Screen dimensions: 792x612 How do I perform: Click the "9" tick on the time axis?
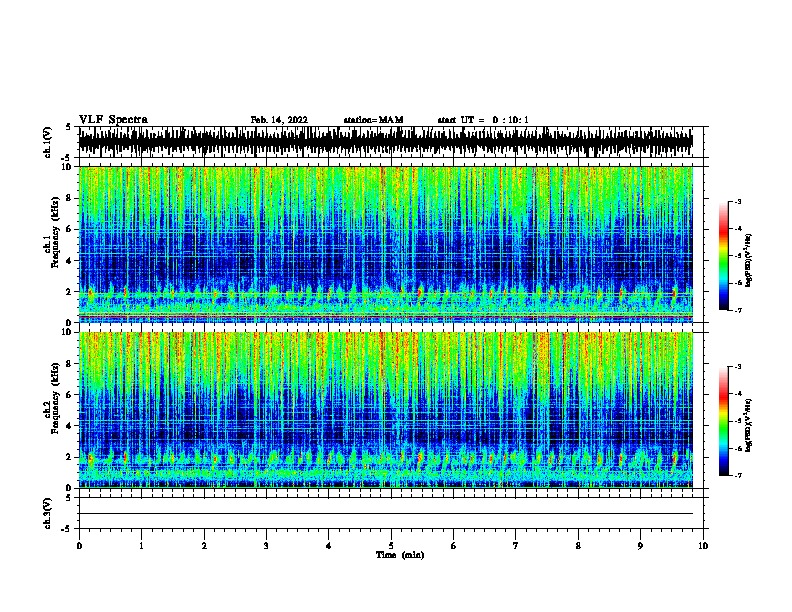click(640, 546)
